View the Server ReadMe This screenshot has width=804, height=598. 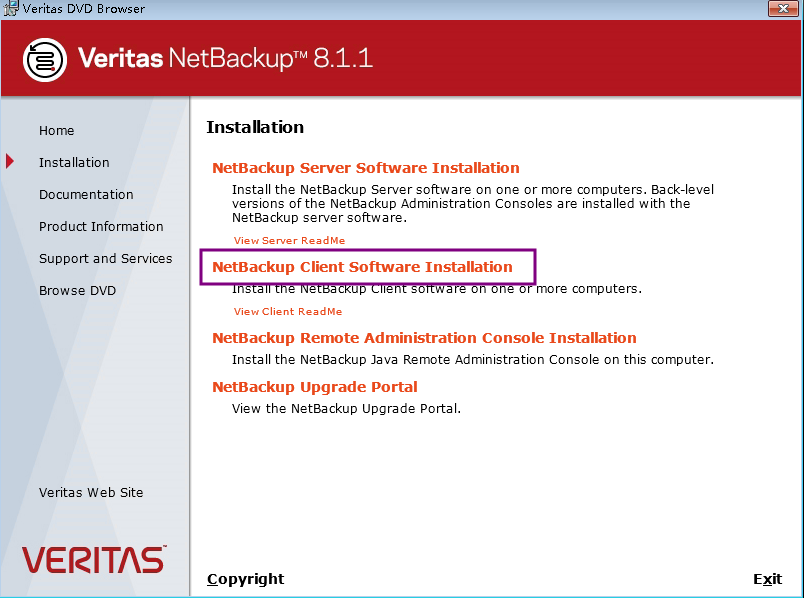tap(289, 240)
